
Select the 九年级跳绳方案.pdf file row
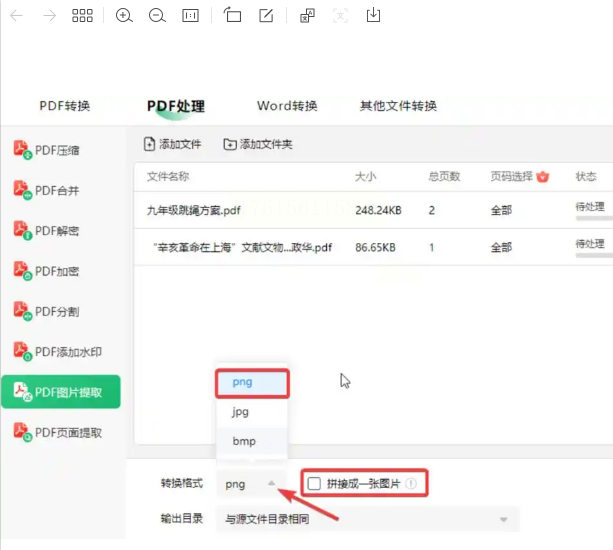[x=373, y=210]
